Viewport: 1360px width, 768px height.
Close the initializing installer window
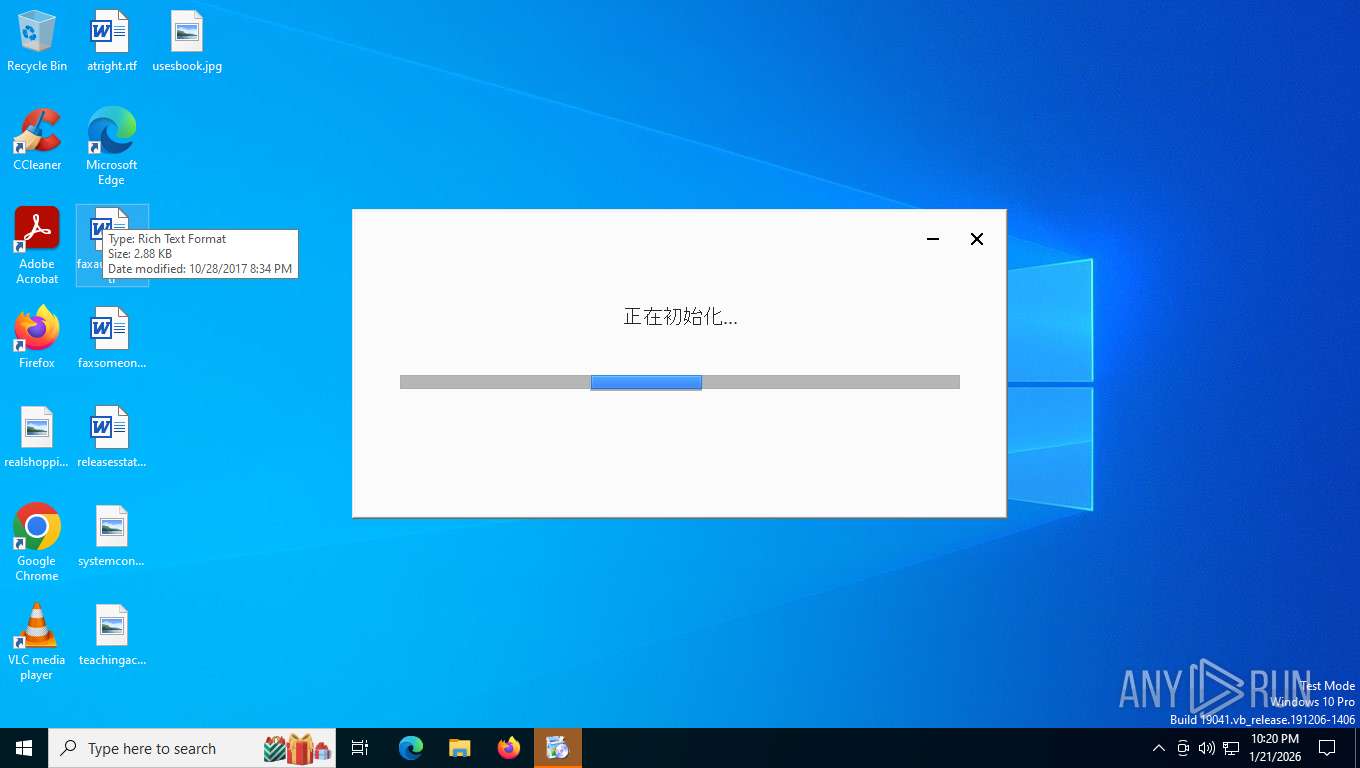point(977,239)
